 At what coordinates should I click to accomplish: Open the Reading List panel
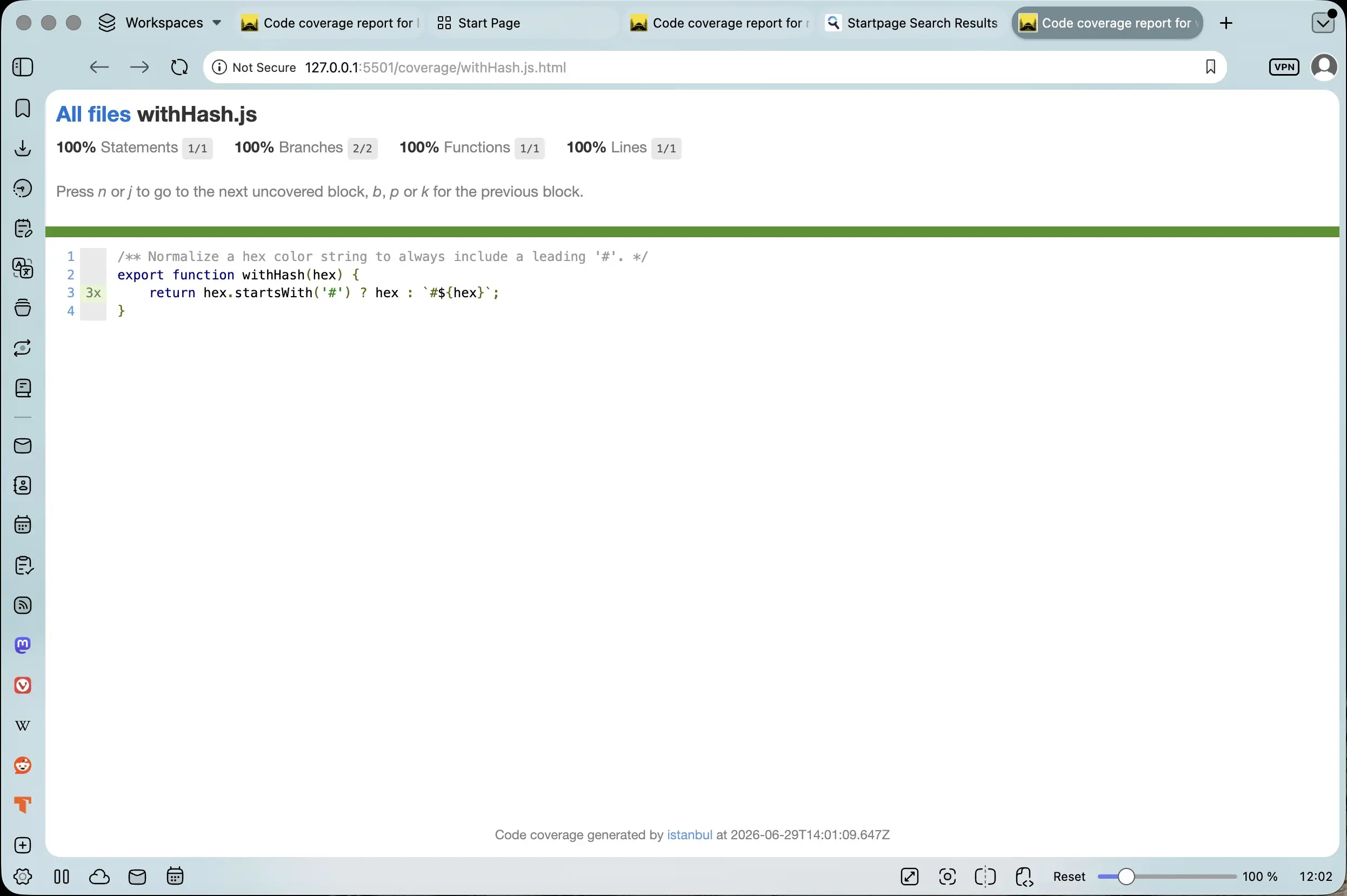pyautogui.click(x=23, y=389)
